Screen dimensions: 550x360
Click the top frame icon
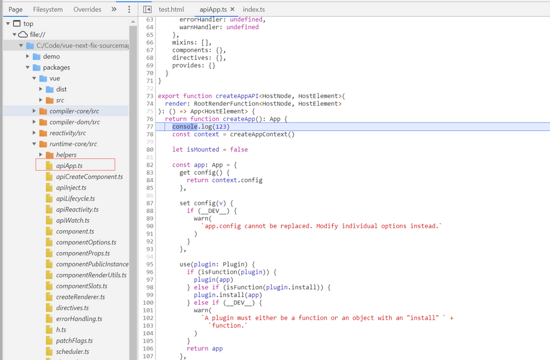pyautogui.click(x=17, y=24)
